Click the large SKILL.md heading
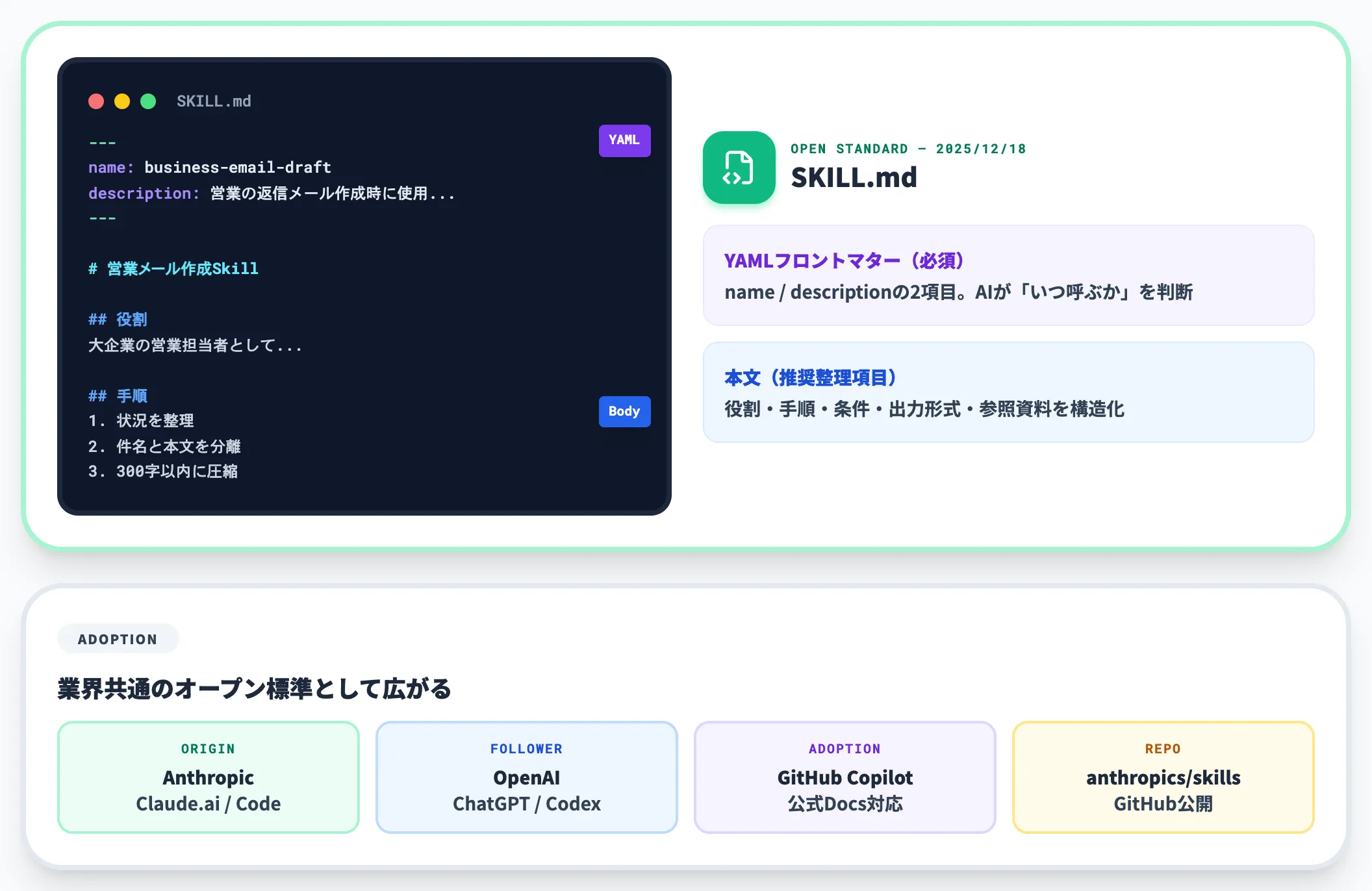1372x891 pixels. point(854,178)
